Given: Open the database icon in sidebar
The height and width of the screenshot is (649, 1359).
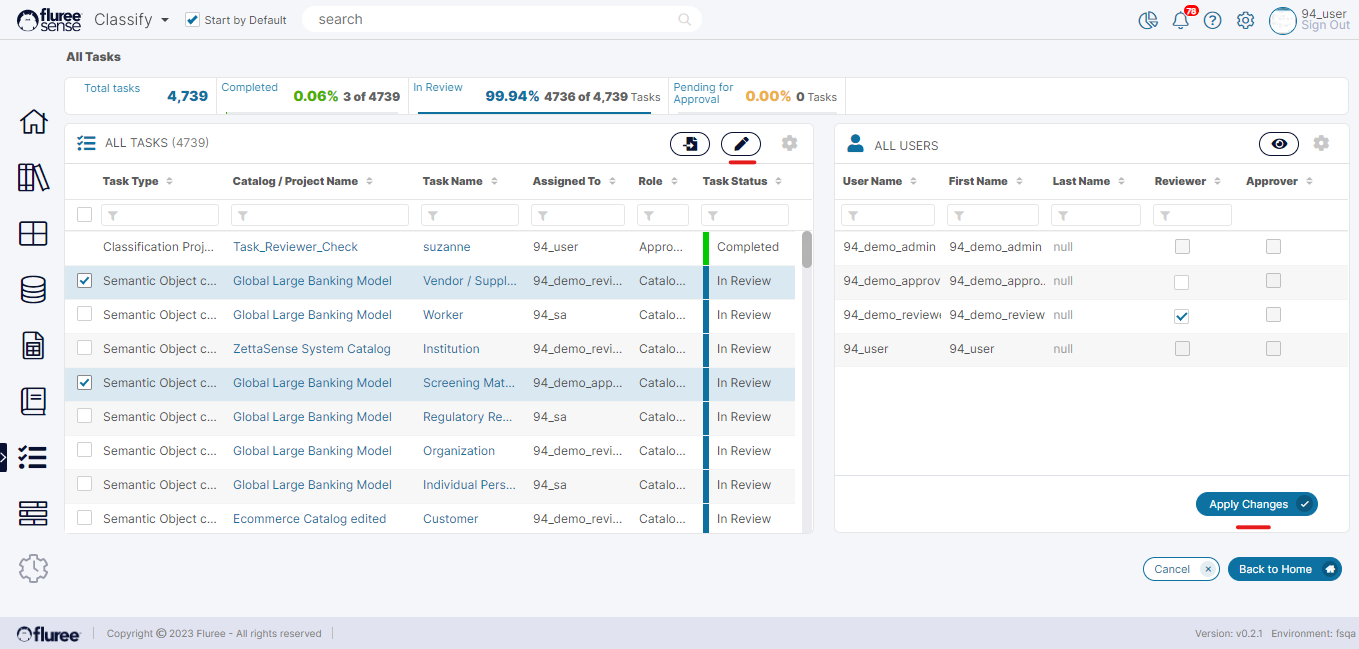Looking at the screenshot, I should tap(33, 290).
